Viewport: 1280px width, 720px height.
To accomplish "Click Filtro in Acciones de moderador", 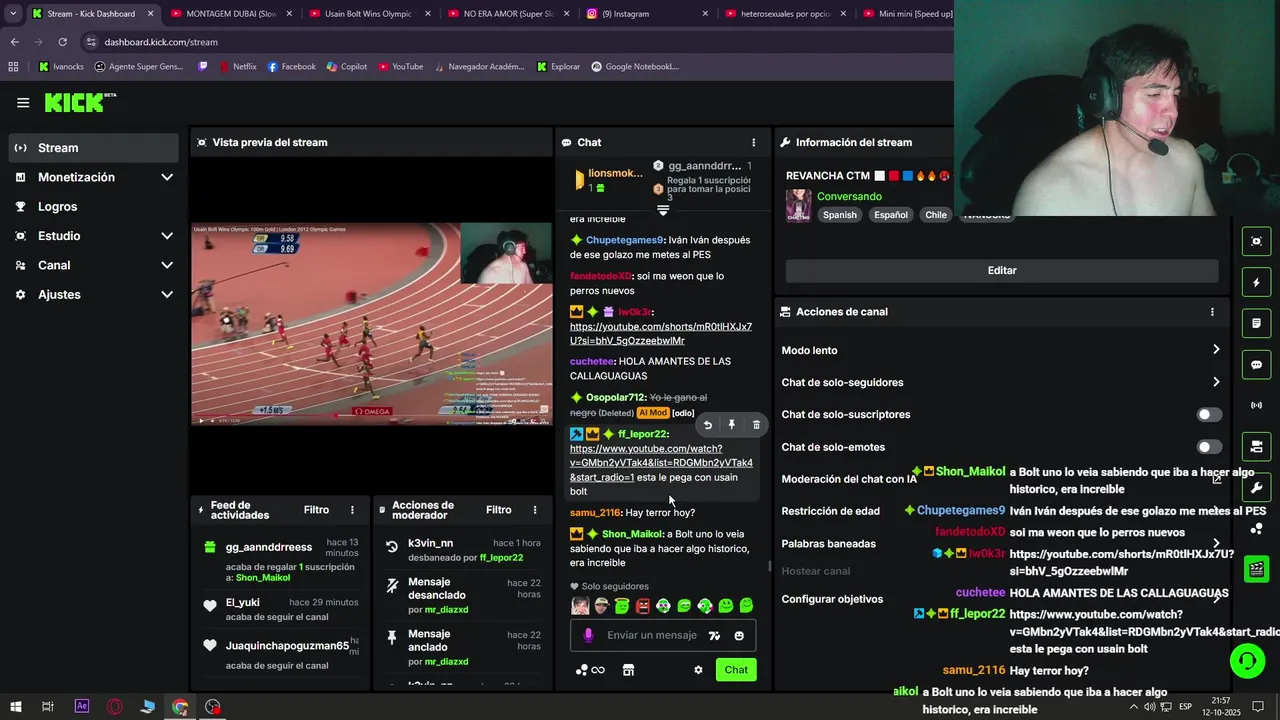I will coord(499,510).
